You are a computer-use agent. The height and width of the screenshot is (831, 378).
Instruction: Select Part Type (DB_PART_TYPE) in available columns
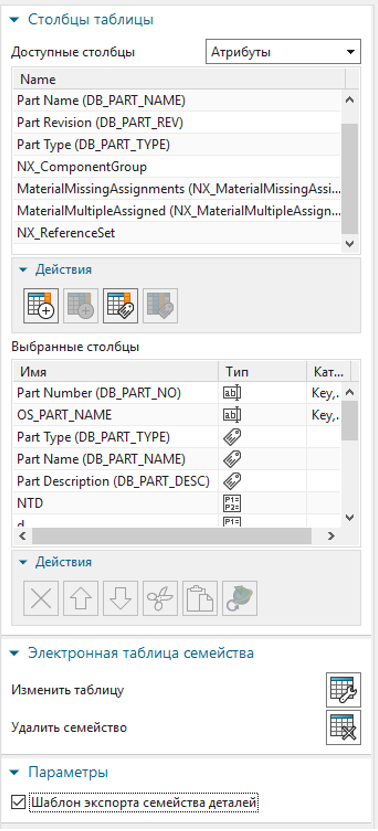[177, 144]
